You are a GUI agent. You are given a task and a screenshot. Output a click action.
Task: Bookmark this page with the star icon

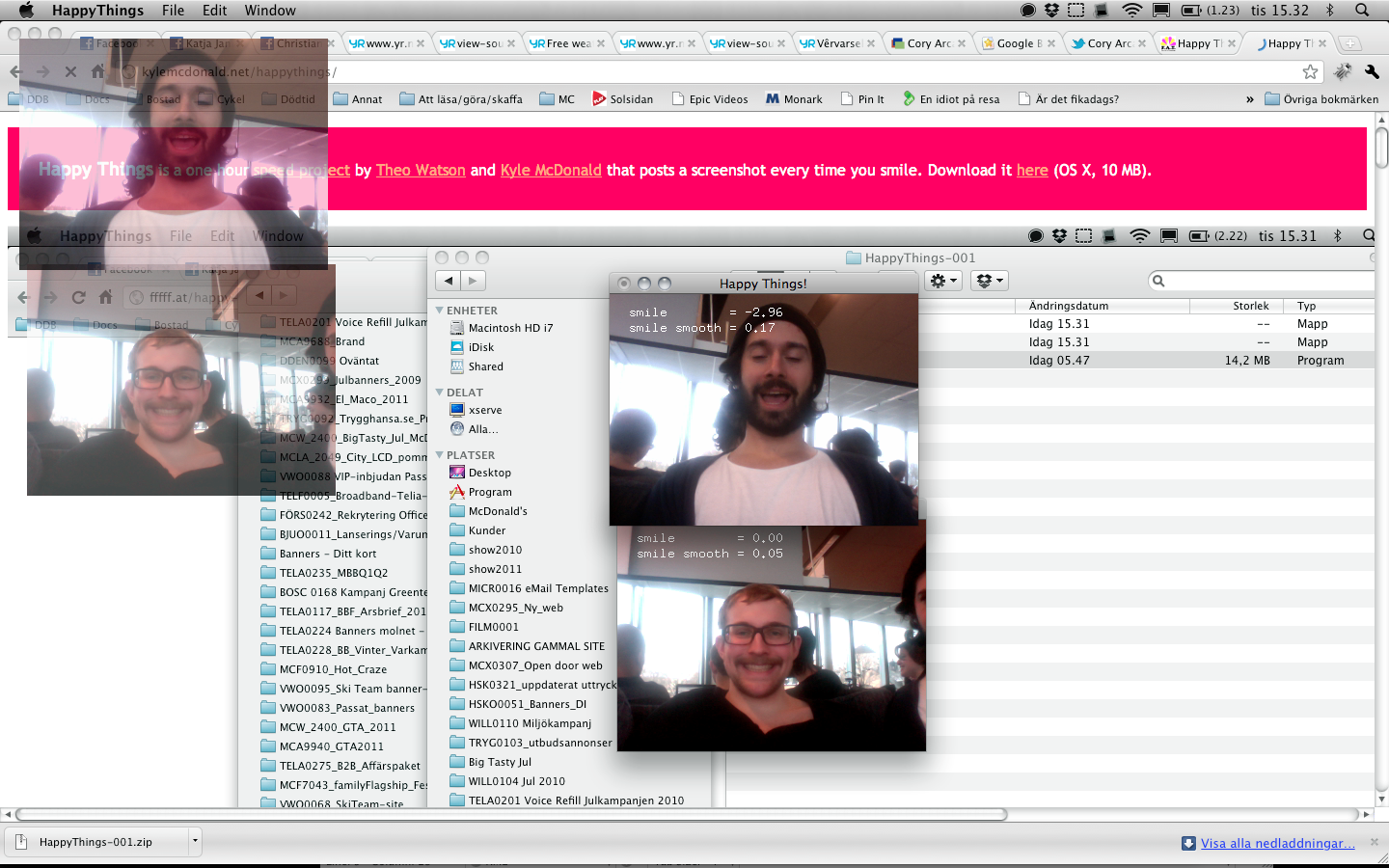click(x=1310, y=71)
